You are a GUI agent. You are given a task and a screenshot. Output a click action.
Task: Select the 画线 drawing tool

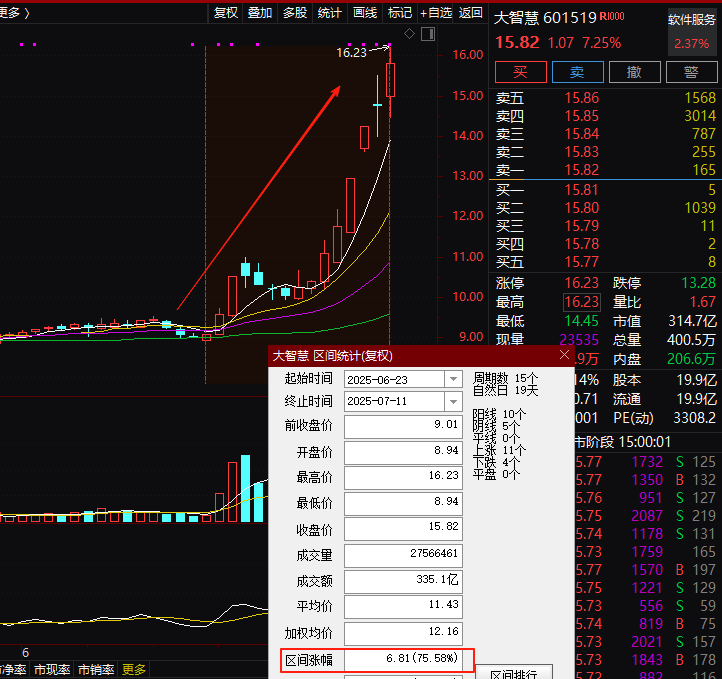(365, 13)
